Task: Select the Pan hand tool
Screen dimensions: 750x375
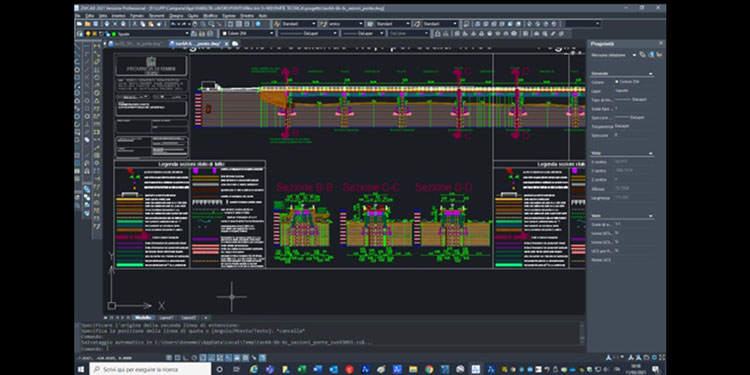Action: (x=194, y=23)
